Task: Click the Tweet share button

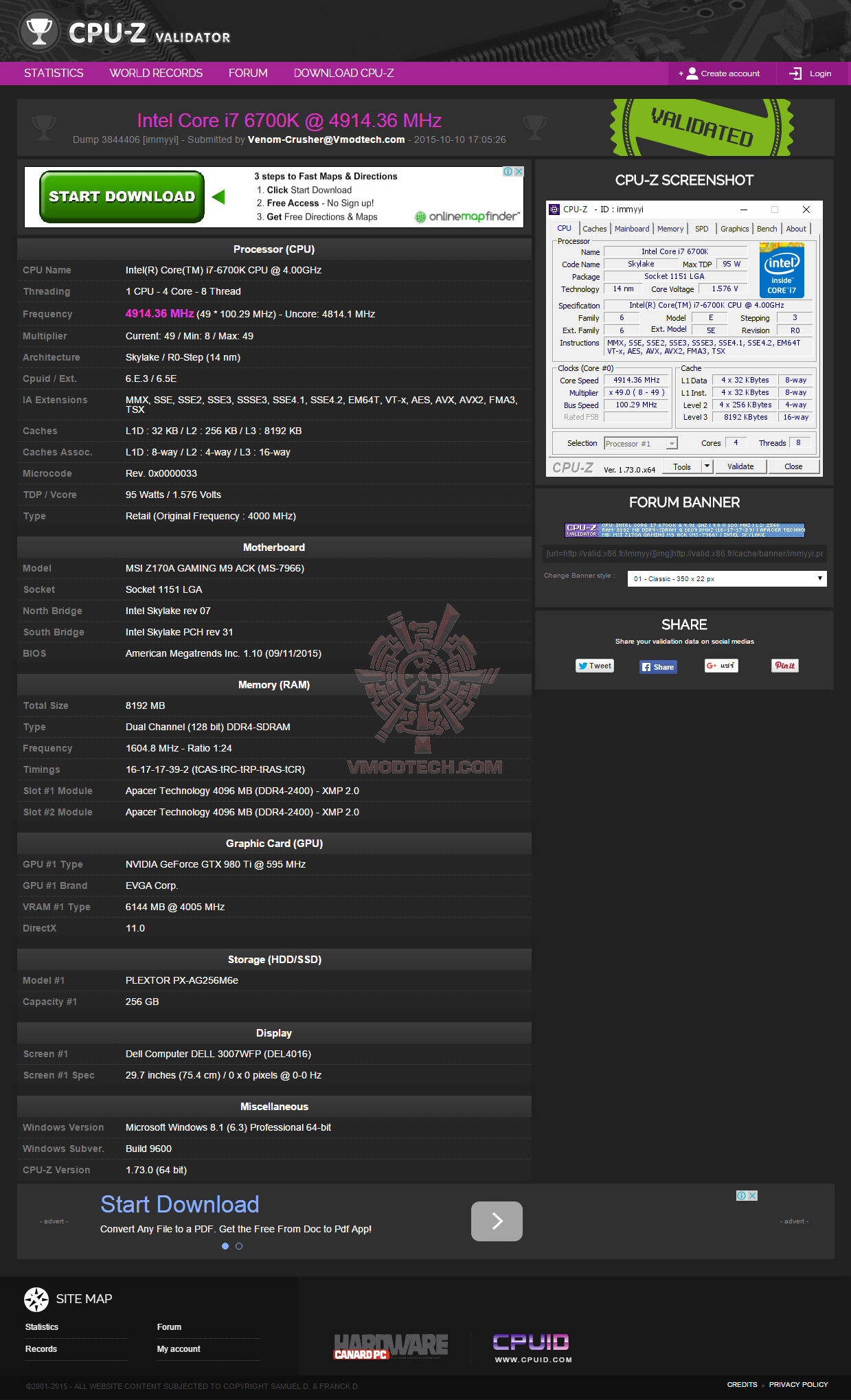Action: point(595,666)
